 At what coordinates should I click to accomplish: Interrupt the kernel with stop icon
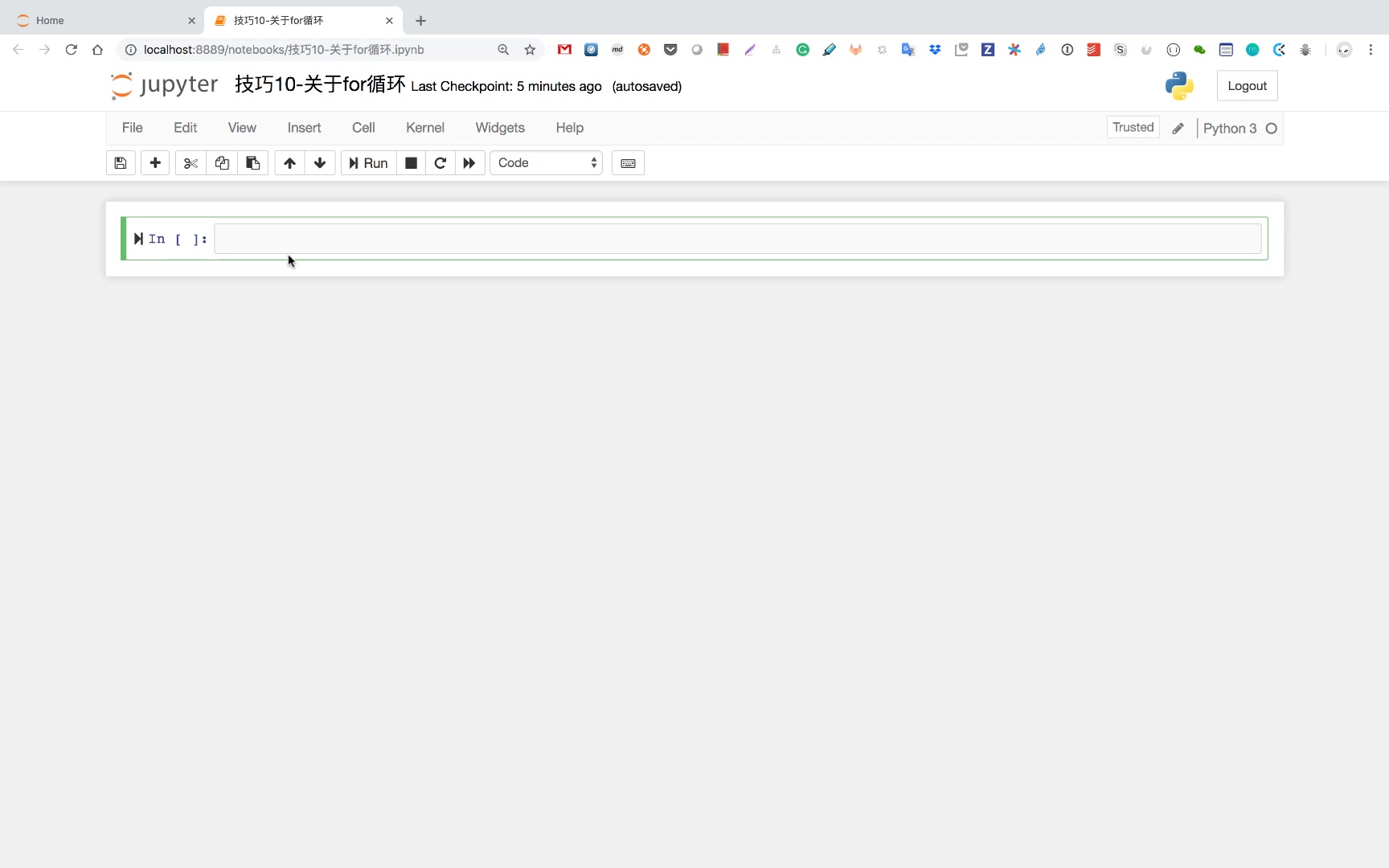click(411, 163)
